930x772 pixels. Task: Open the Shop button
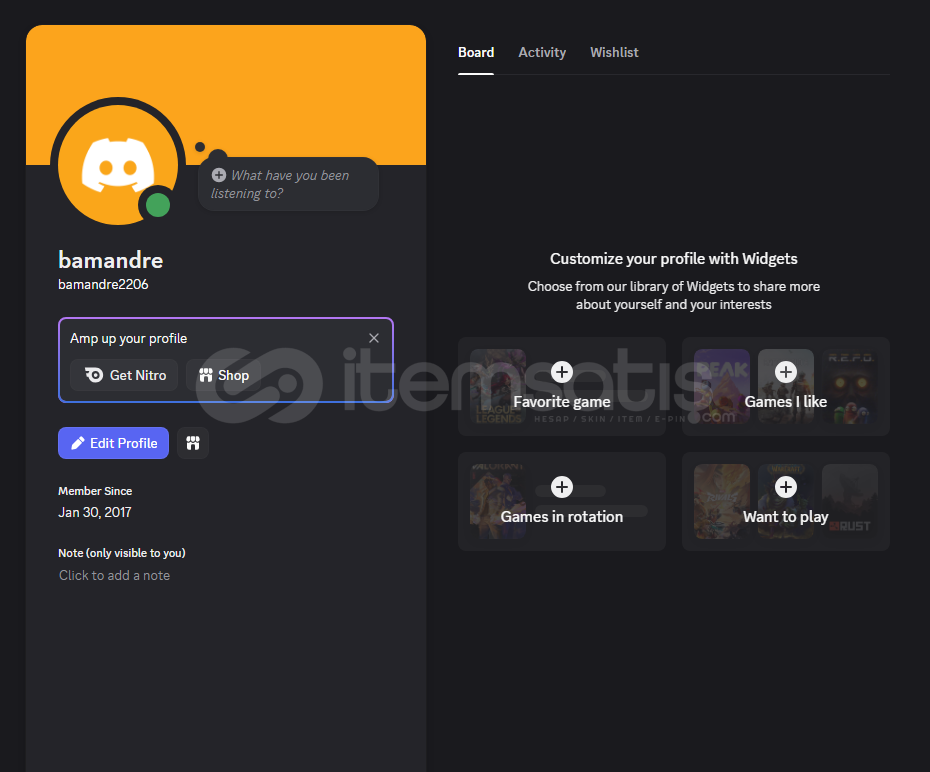(223, 375)
